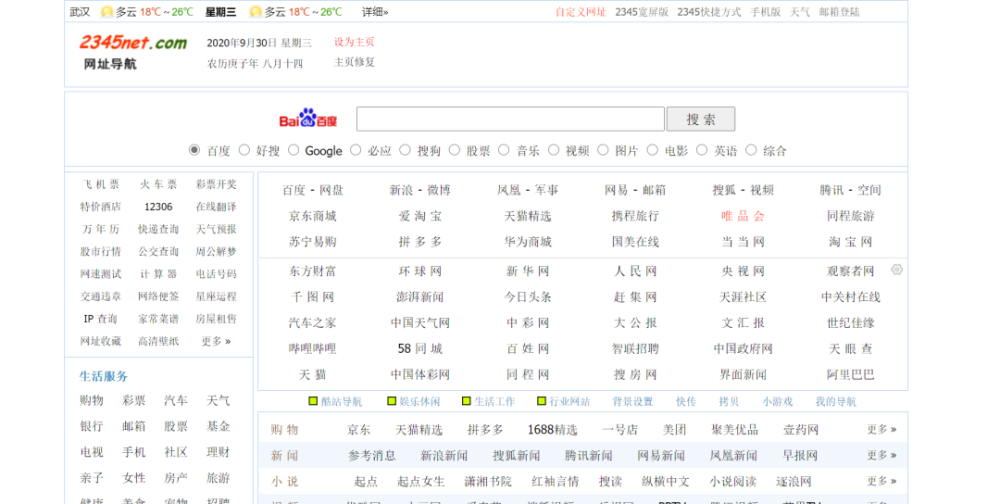The height and width of the screenshot is (504, 1000).
Task: Open the 生活工作 tab
Action: coord(494,402)
